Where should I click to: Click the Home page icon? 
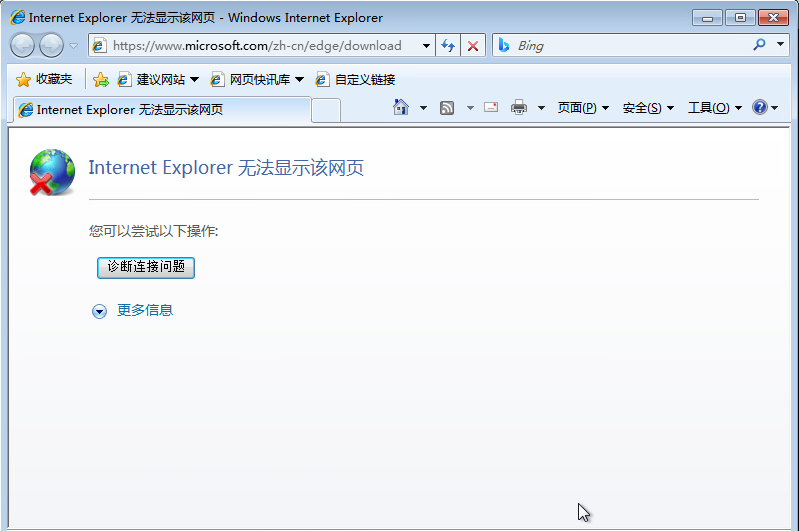pyautogui.click(x=401, y=108)
